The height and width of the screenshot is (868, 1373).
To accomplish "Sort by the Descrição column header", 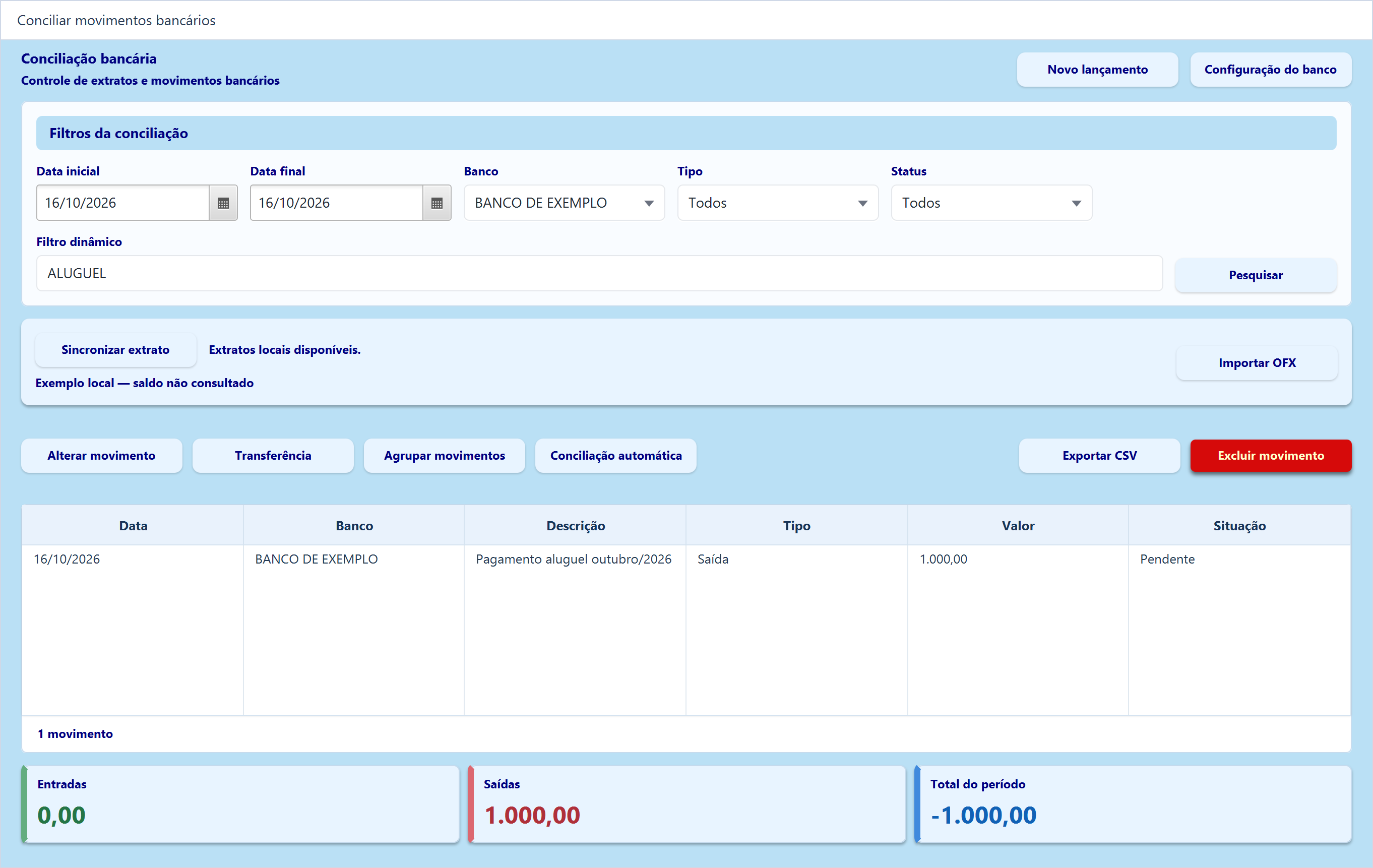I will [575, 526].
